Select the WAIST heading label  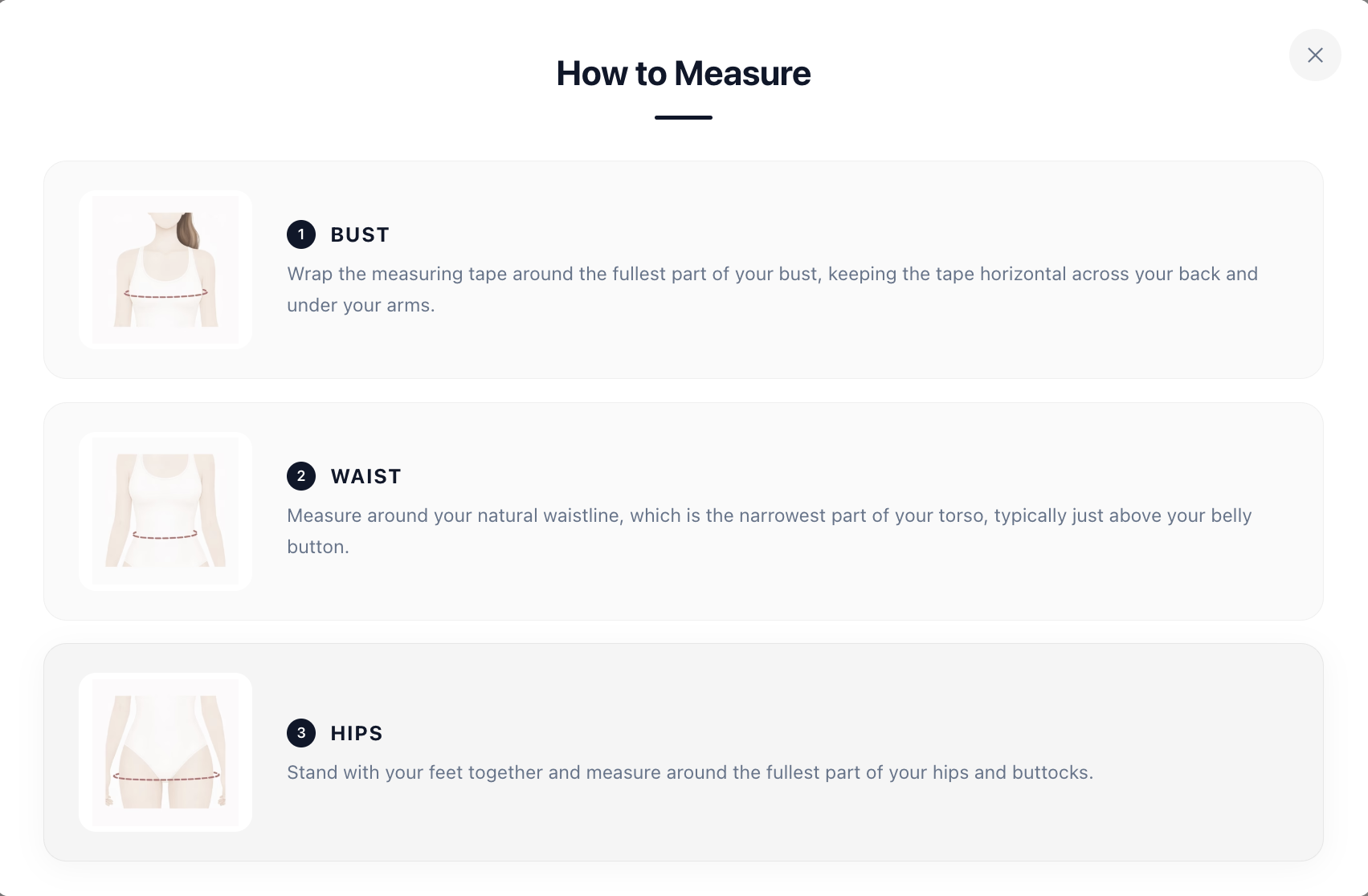pyautogui.click(x=365, y=476)
